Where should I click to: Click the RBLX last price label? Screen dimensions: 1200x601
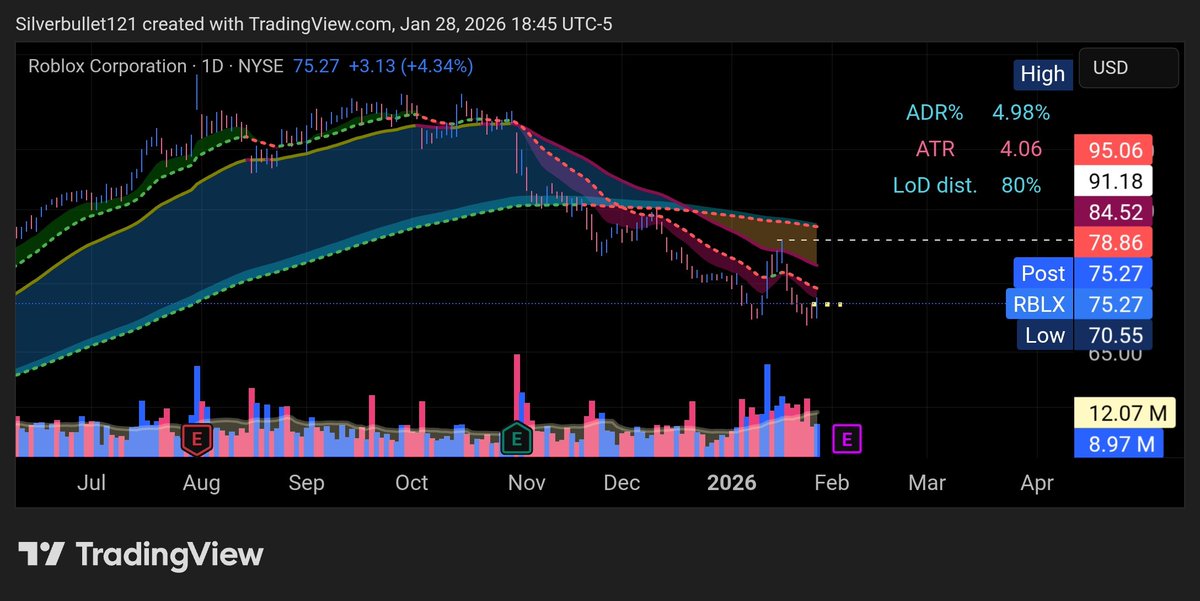(x=1081, y=304)
